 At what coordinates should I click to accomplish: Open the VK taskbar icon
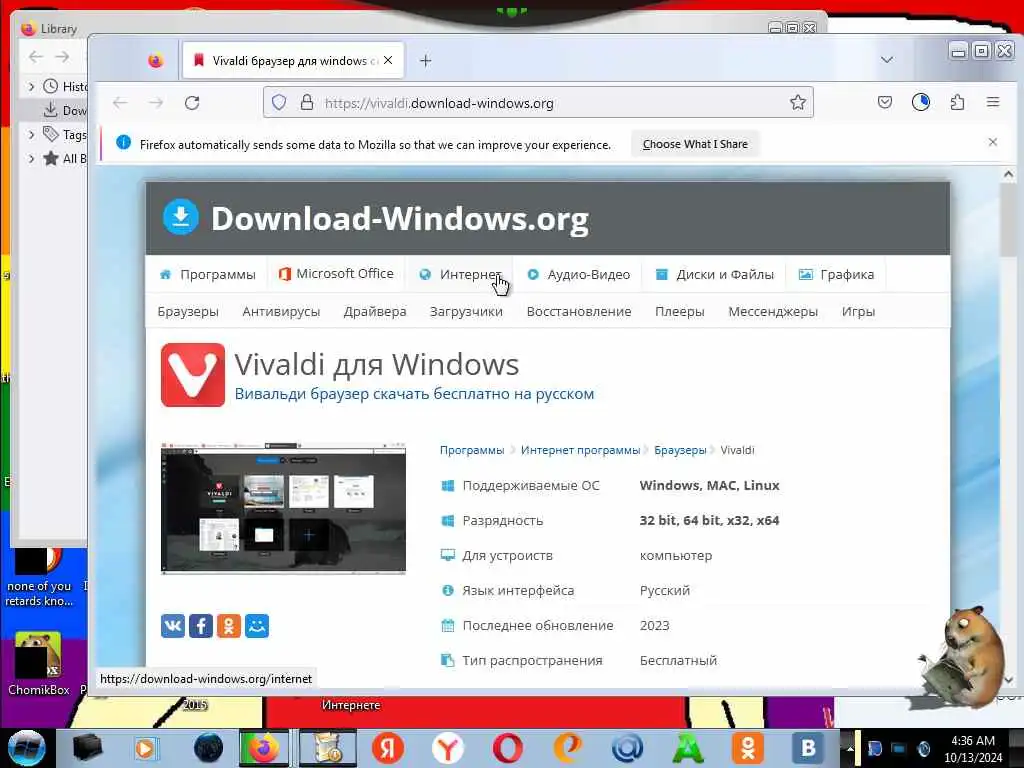point(808,748)
